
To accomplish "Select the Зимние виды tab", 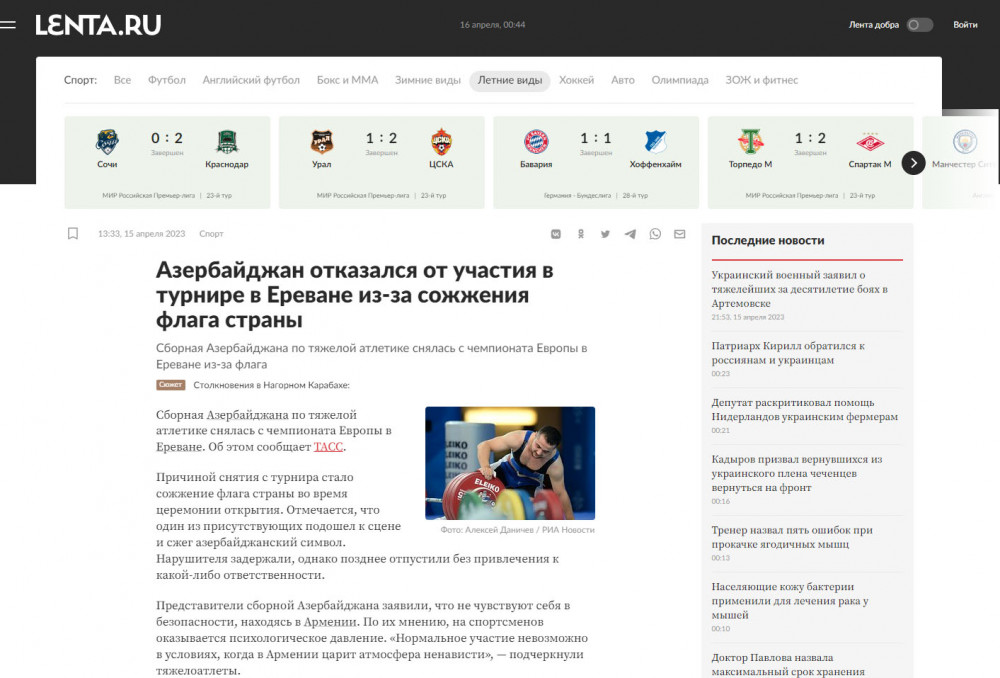I will point(427,80).
